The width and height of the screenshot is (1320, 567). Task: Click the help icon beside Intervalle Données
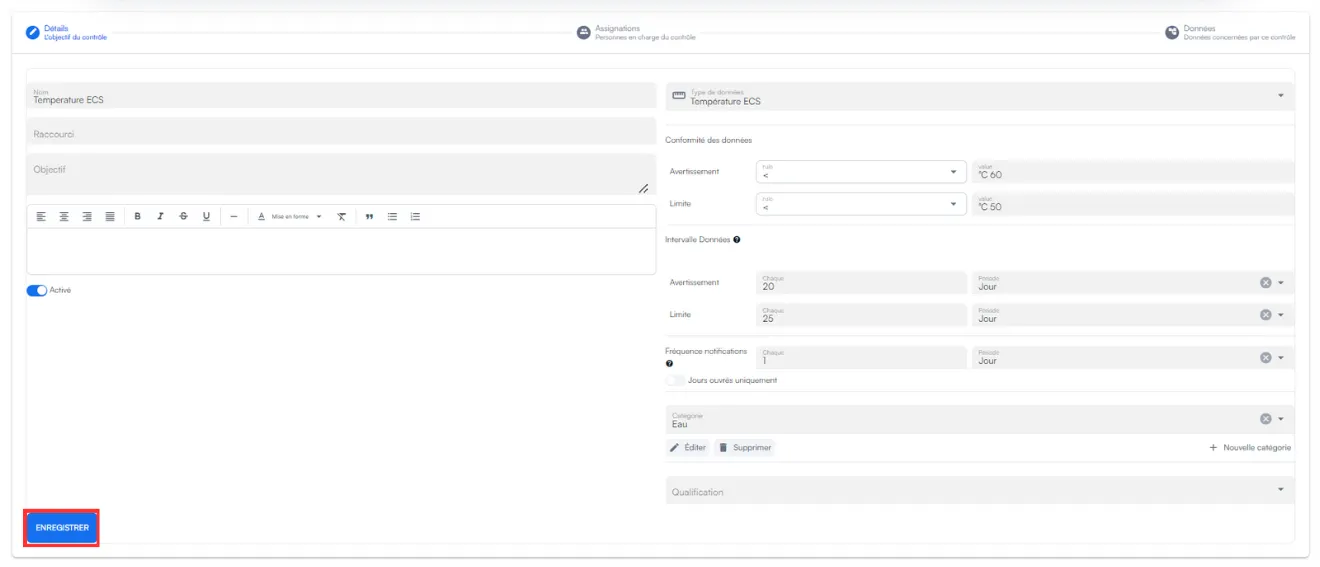click(x=737, y=240)
